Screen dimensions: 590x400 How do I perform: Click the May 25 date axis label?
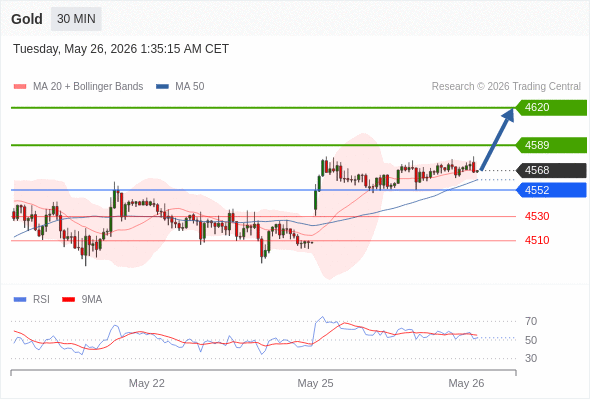(x=315, y=383)
